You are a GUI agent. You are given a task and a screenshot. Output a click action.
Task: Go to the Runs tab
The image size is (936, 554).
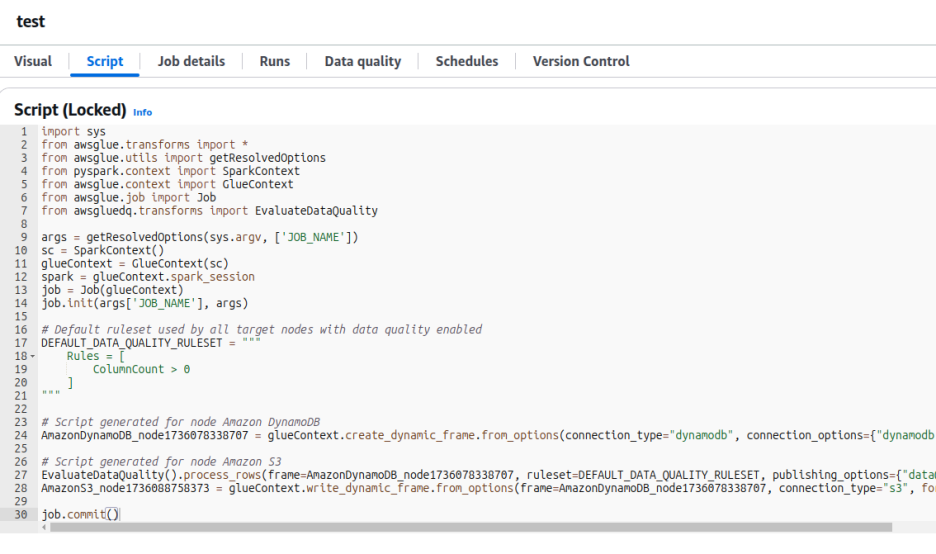pos(274,61)
